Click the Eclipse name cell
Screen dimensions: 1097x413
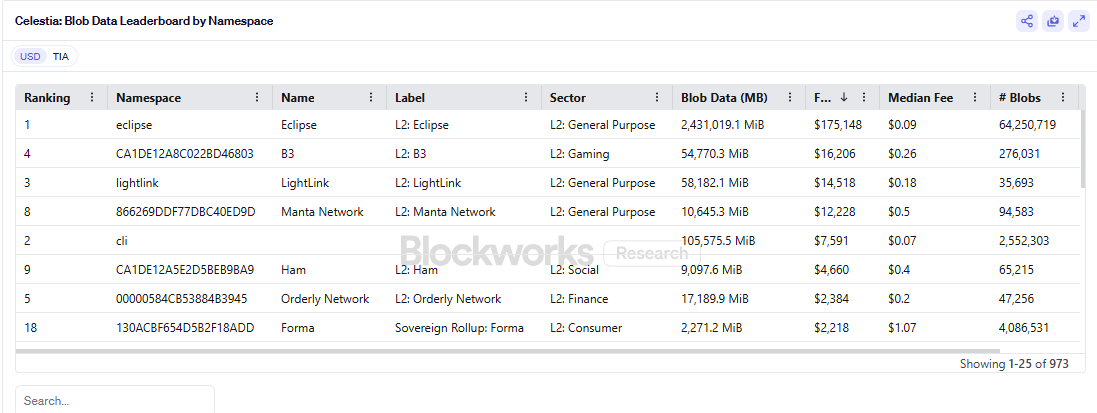pos(299,125)
